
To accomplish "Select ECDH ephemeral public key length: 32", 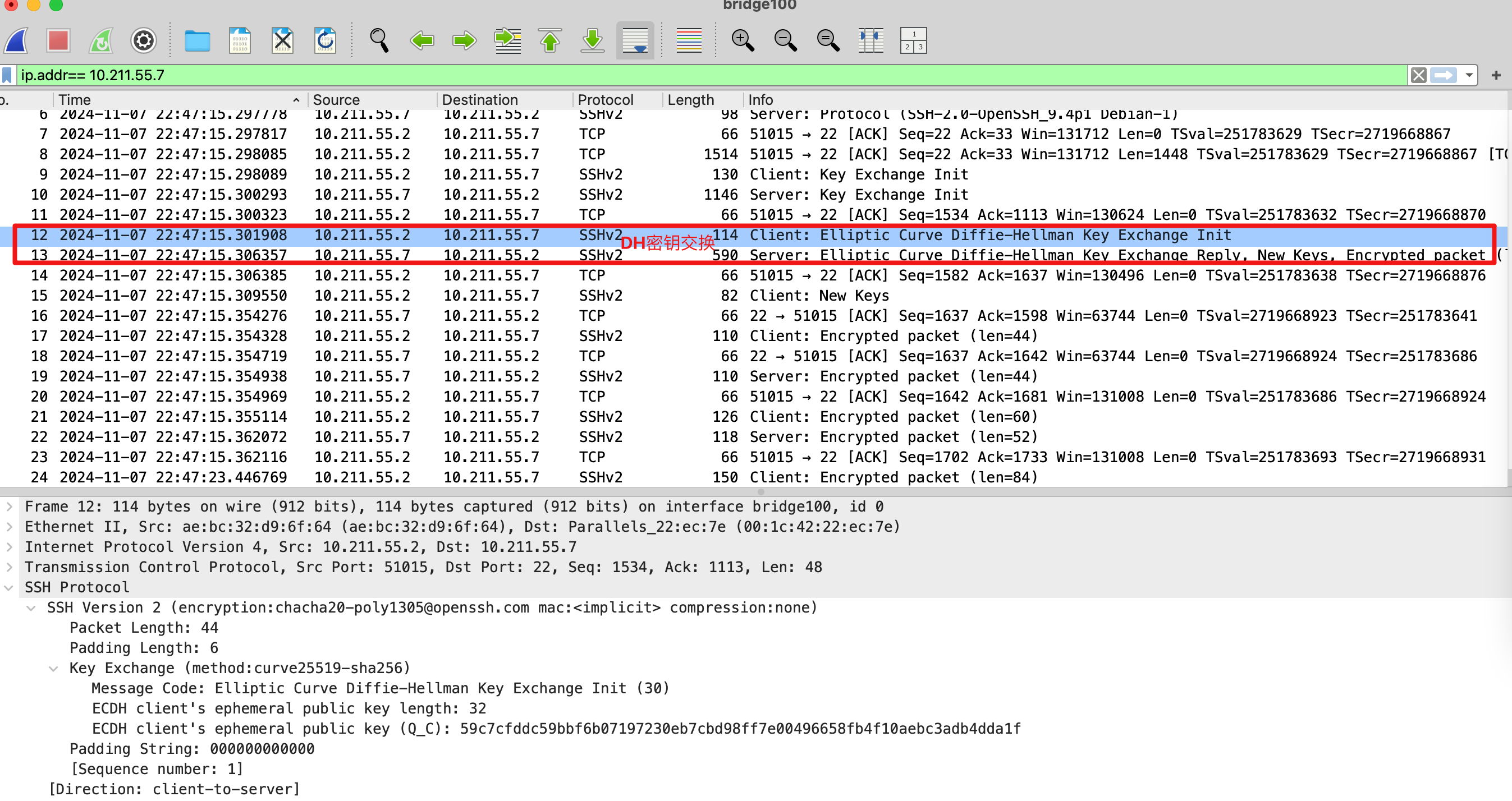I will (289, 708).
